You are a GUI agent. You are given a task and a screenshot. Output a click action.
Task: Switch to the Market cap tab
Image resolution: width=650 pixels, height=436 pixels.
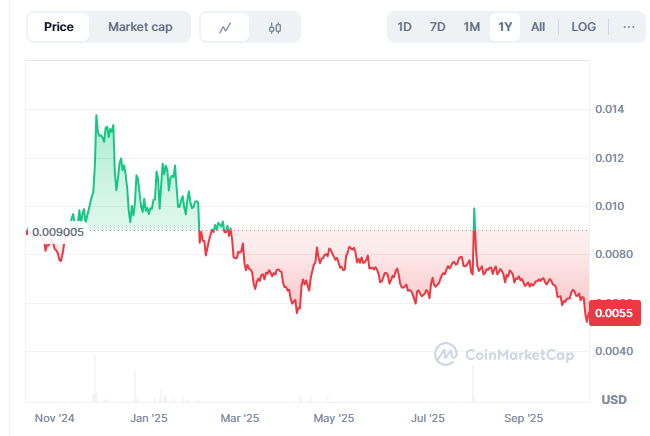coord(140,27)
